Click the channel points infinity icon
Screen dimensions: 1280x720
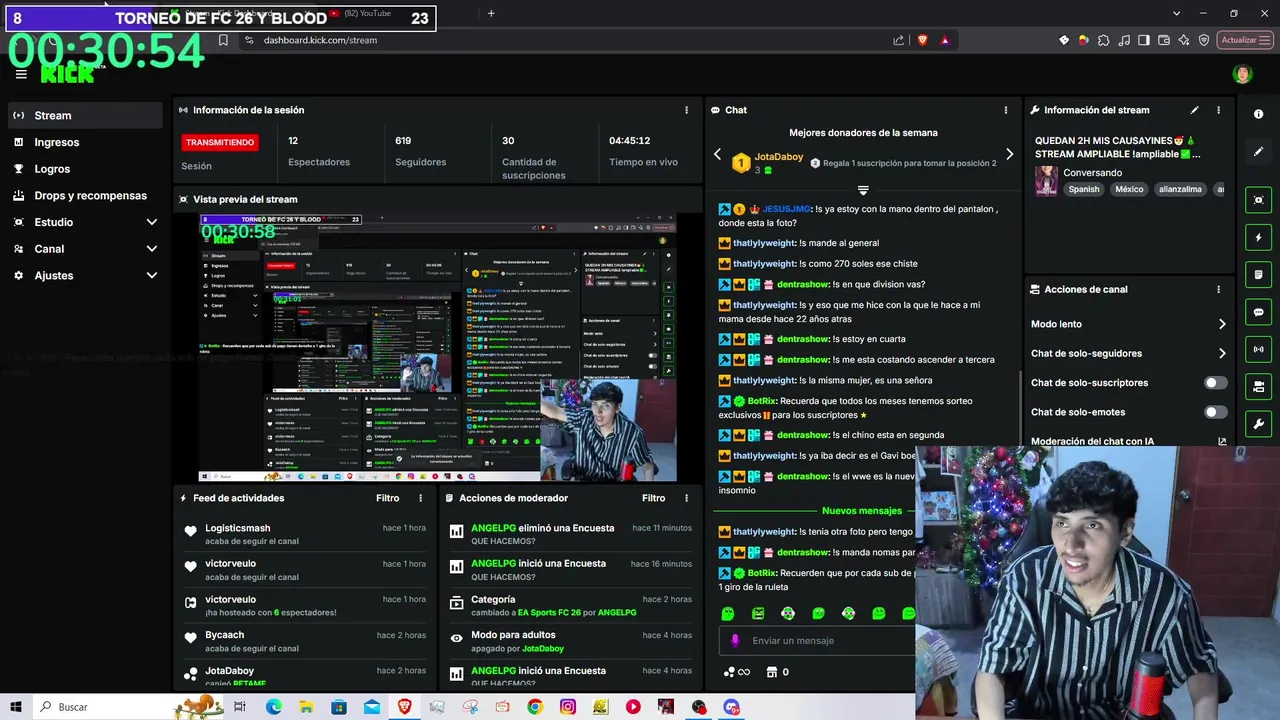coord(736,672)
